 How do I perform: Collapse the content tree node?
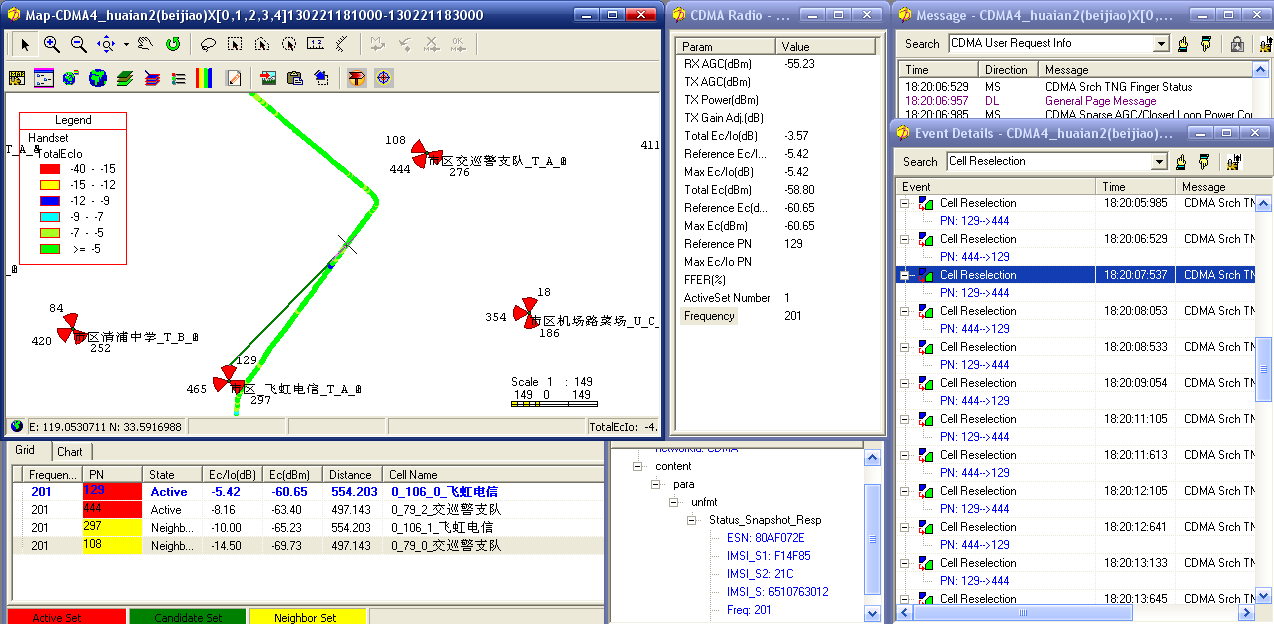coord(638,466)
